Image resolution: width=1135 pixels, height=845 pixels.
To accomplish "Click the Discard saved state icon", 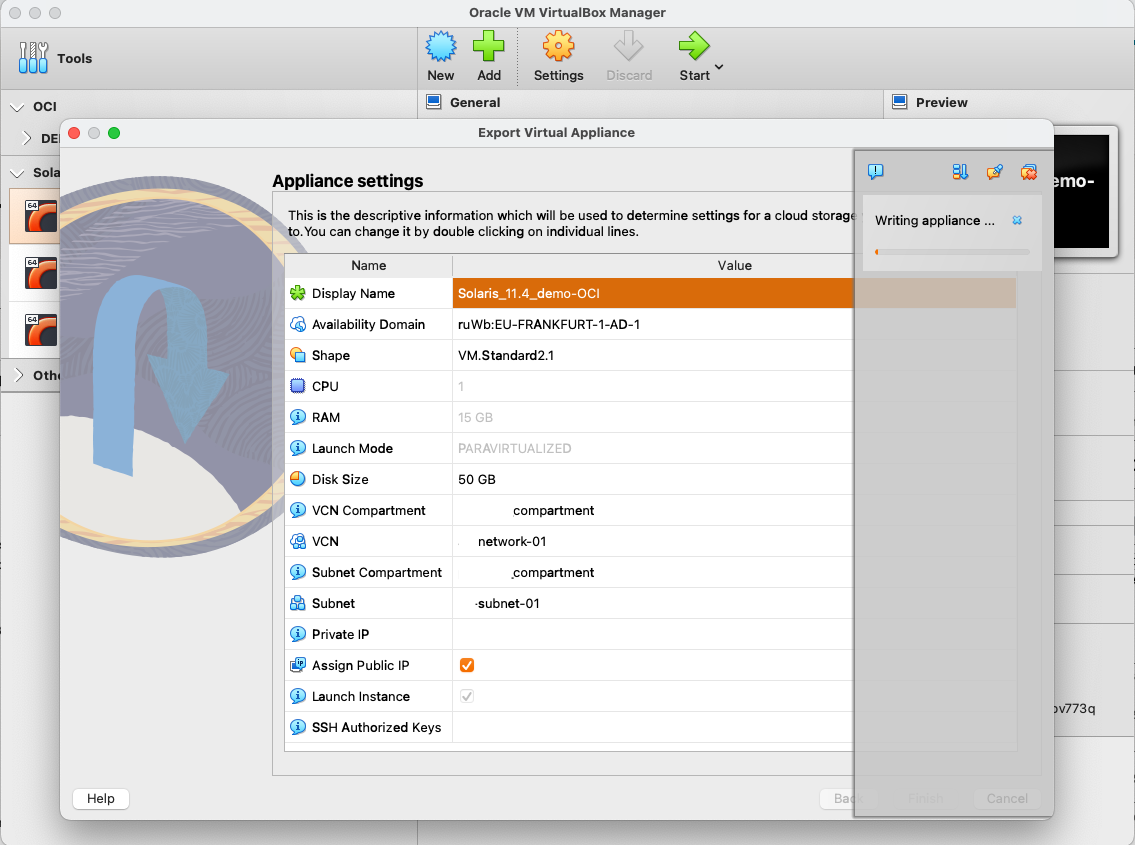I will coord(628,46).
